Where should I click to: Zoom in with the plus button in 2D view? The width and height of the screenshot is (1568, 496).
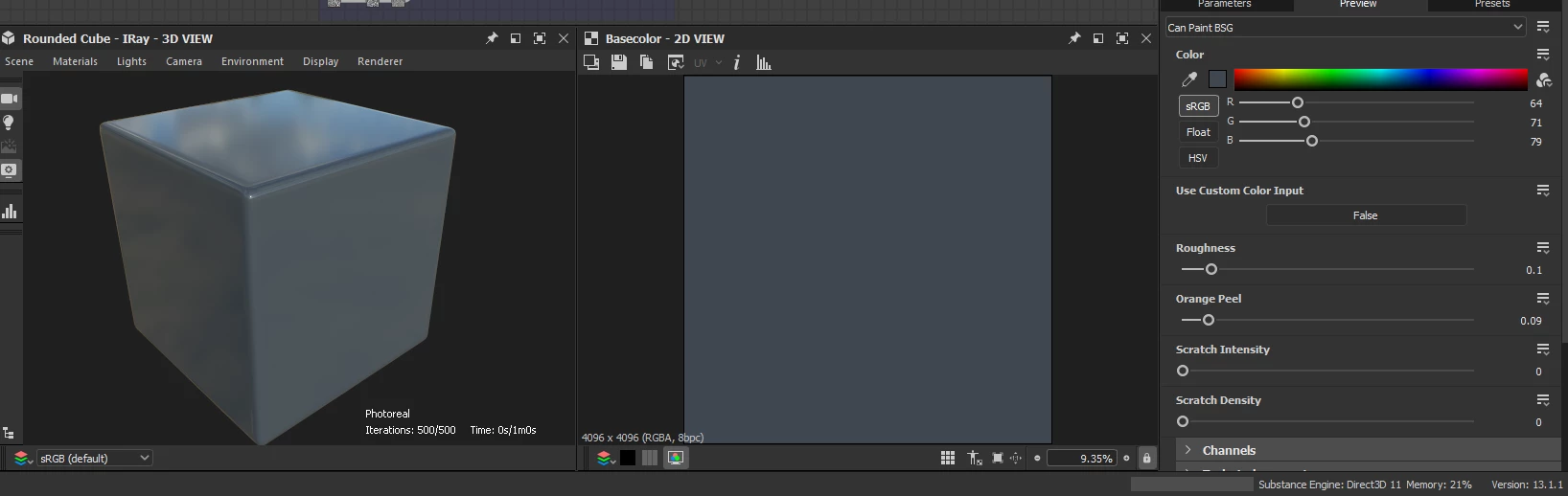1126,458
